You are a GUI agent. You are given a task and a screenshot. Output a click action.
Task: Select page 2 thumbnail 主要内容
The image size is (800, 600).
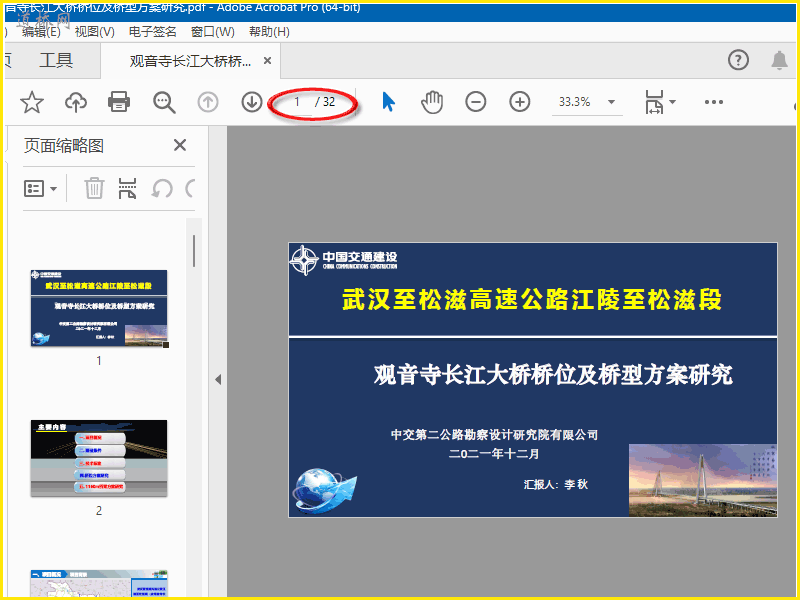pyautogui.click(x=99, y=458)
